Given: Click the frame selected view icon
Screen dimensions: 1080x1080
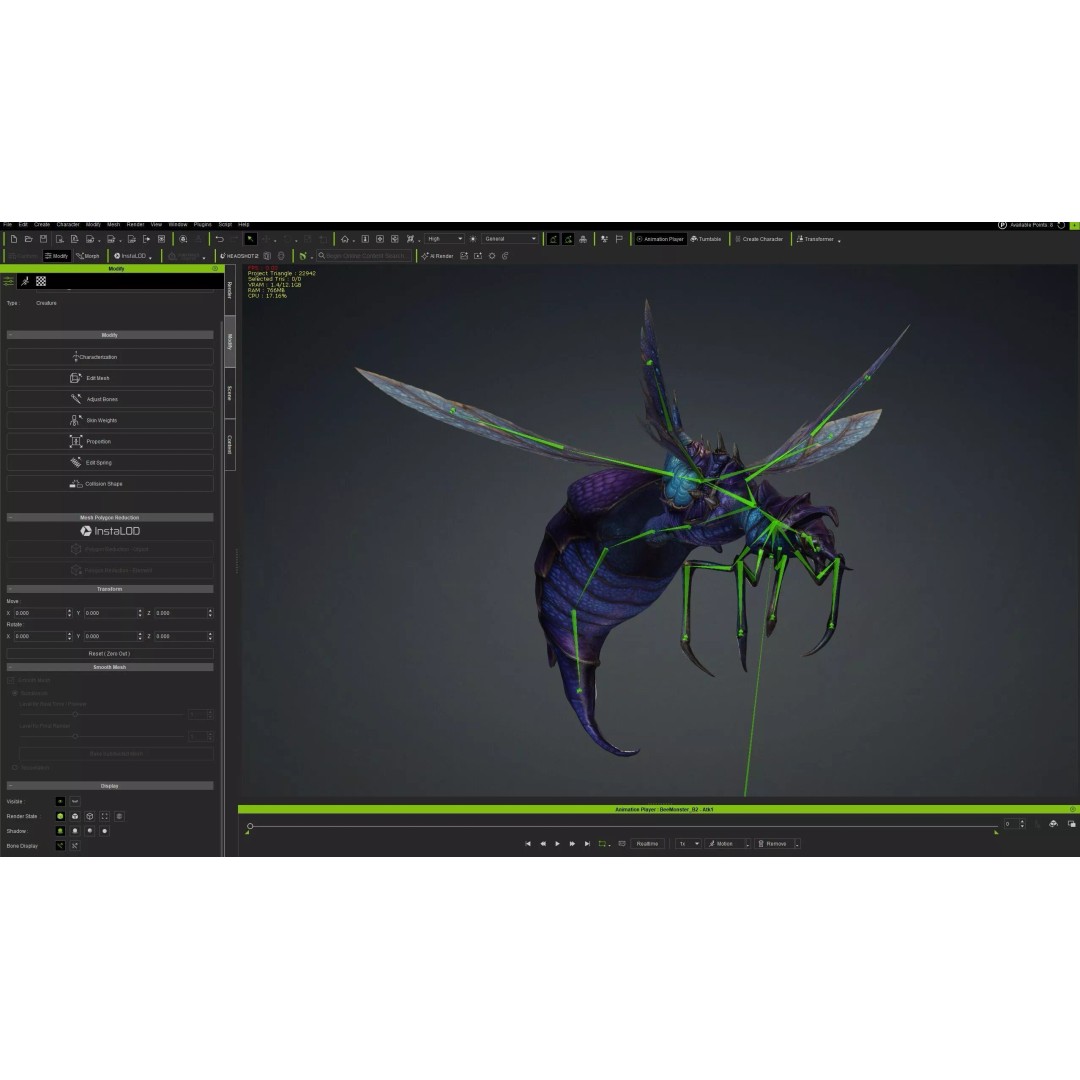Looking at the screenshot, I should click(410, 239).
